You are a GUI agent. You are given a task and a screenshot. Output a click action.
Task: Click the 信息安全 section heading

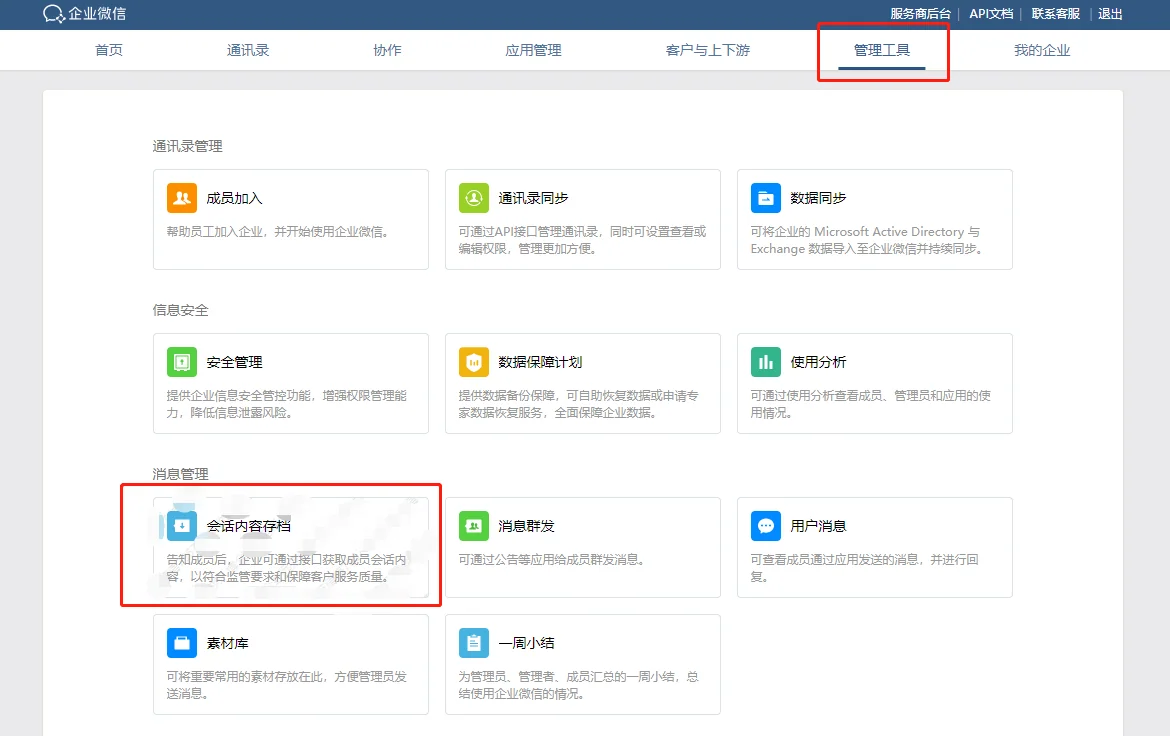pyautogui.click(x=181, y=310)
